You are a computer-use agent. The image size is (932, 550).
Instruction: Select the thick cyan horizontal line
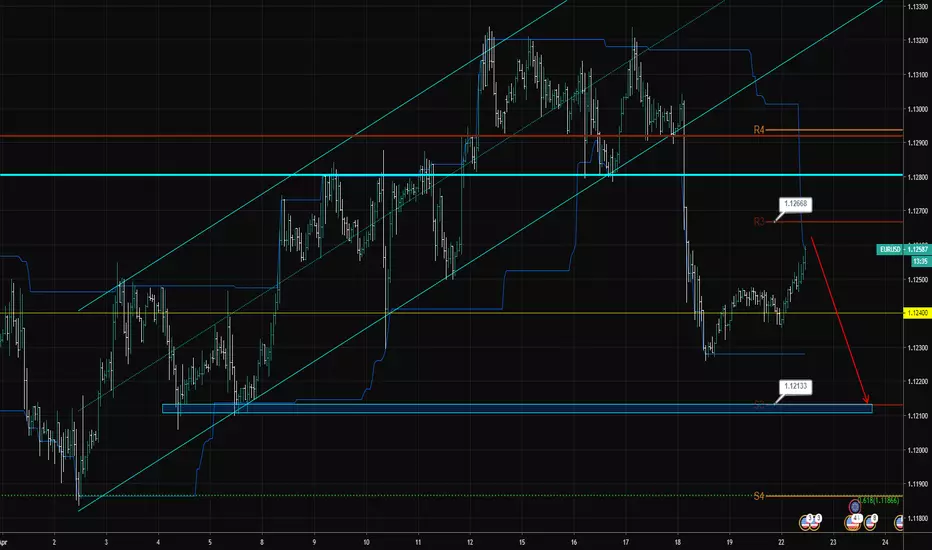(451, 175)
